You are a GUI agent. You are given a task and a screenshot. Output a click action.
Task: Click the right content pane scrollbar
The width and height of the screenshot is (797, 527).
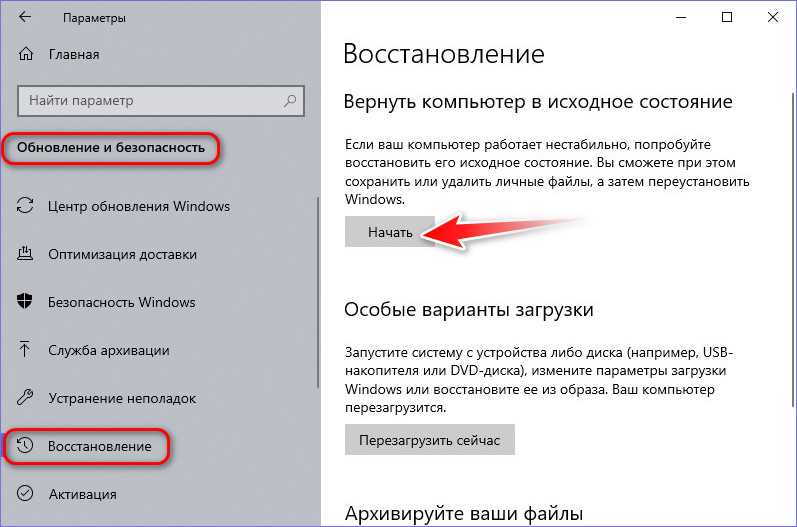pyautogui.click(x=793, y=249)
